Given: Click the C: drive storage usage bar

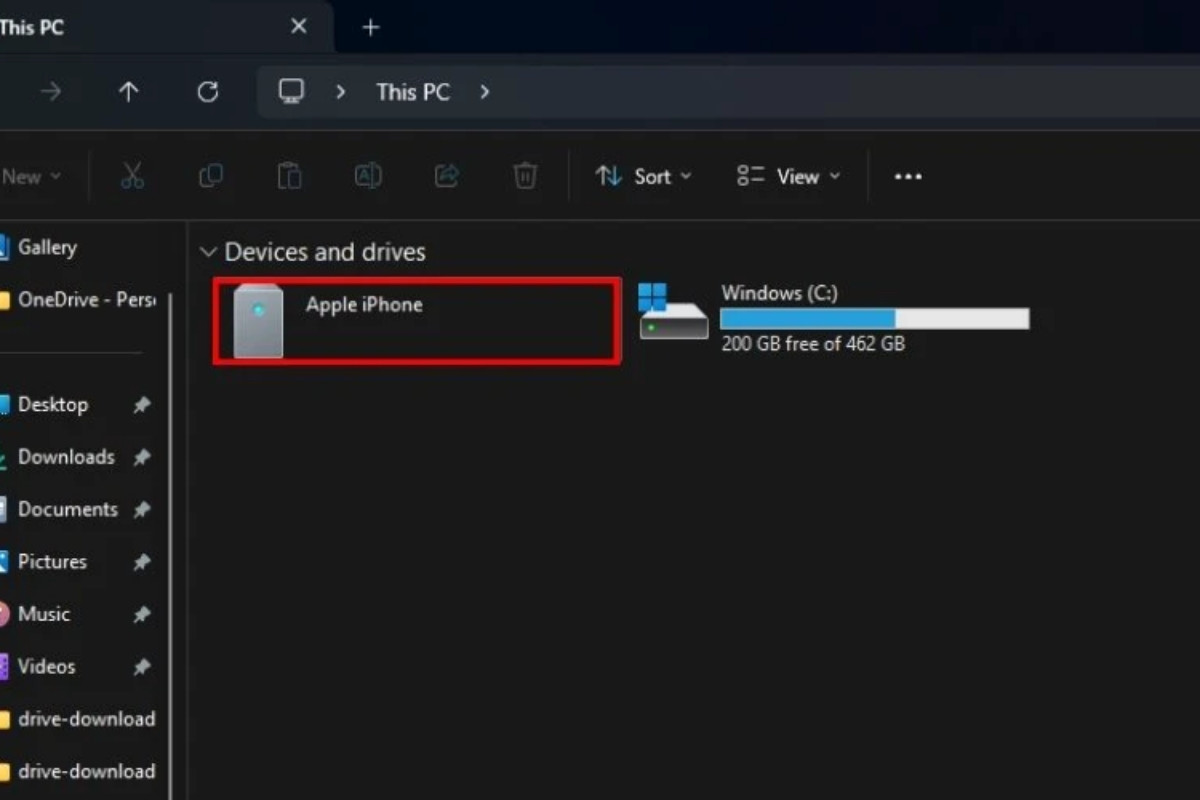Looking at the screenshot, I should 874,319.
